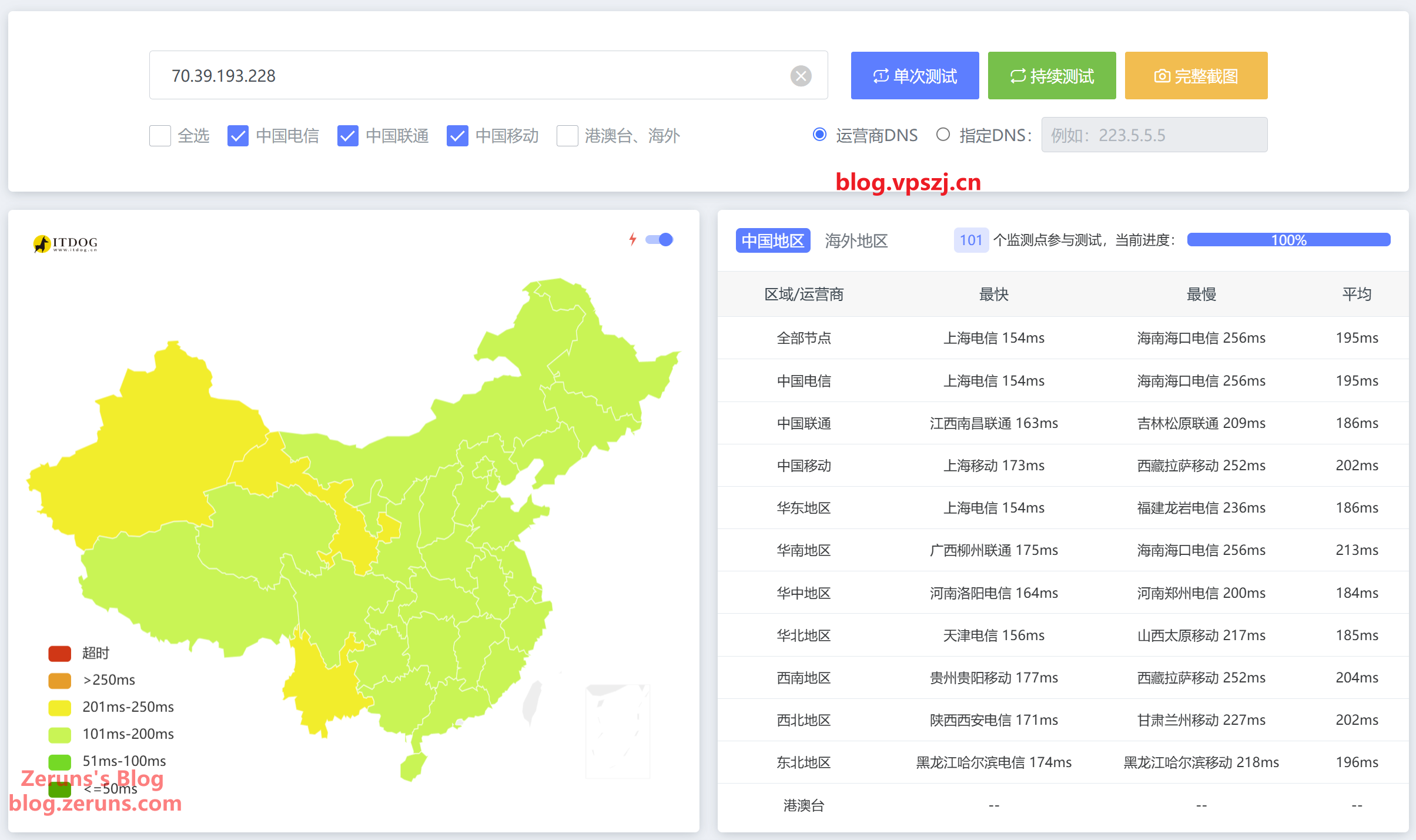Check the 全选 select-all checkbox
The width and height of the screenshot is (1416, 840).
pos(160,136)
